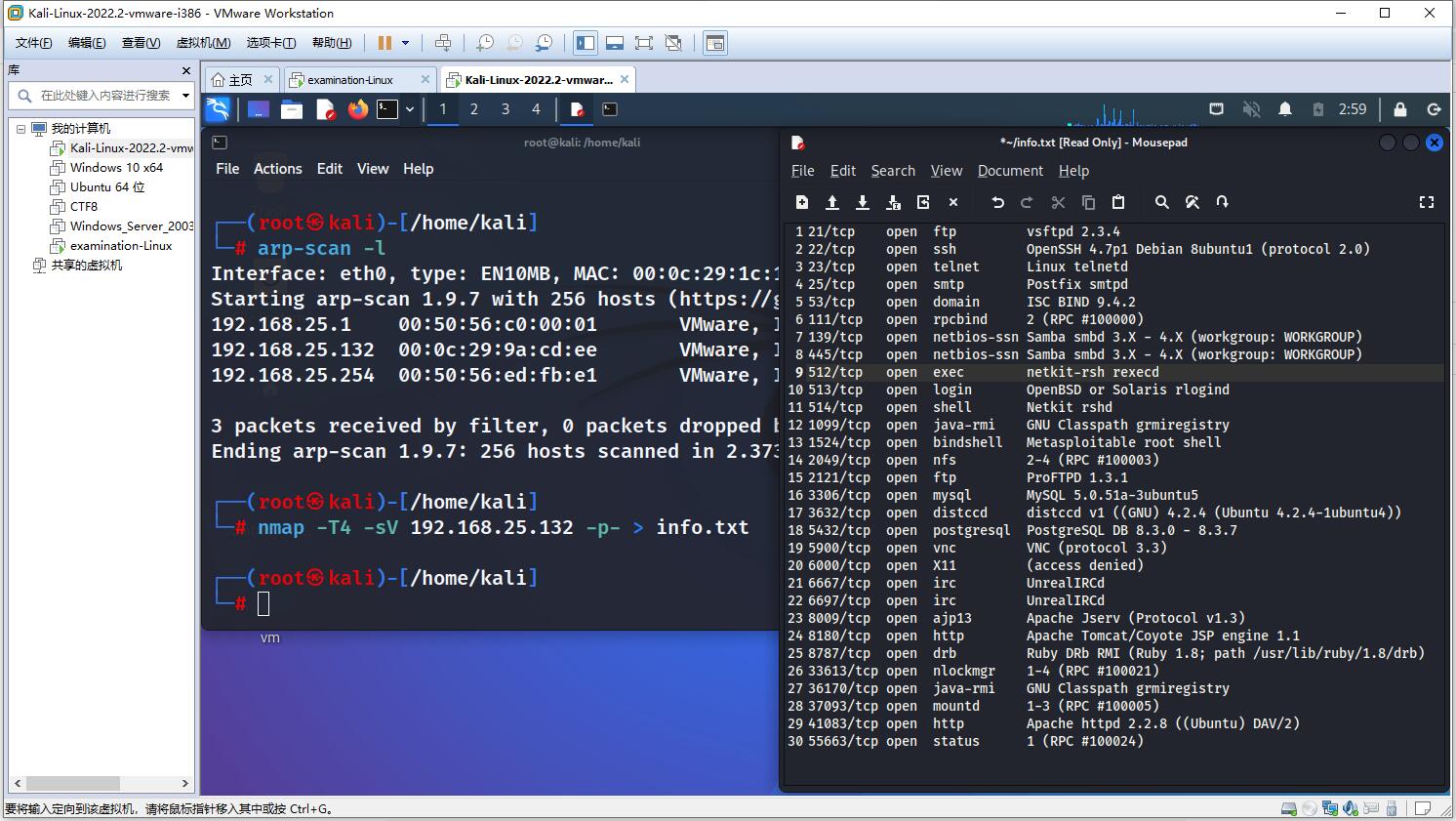This screenshot has width=1456, height=821.
Task: Open the VMware 选项卡(T) menu
Action: (x=271, y=43)
